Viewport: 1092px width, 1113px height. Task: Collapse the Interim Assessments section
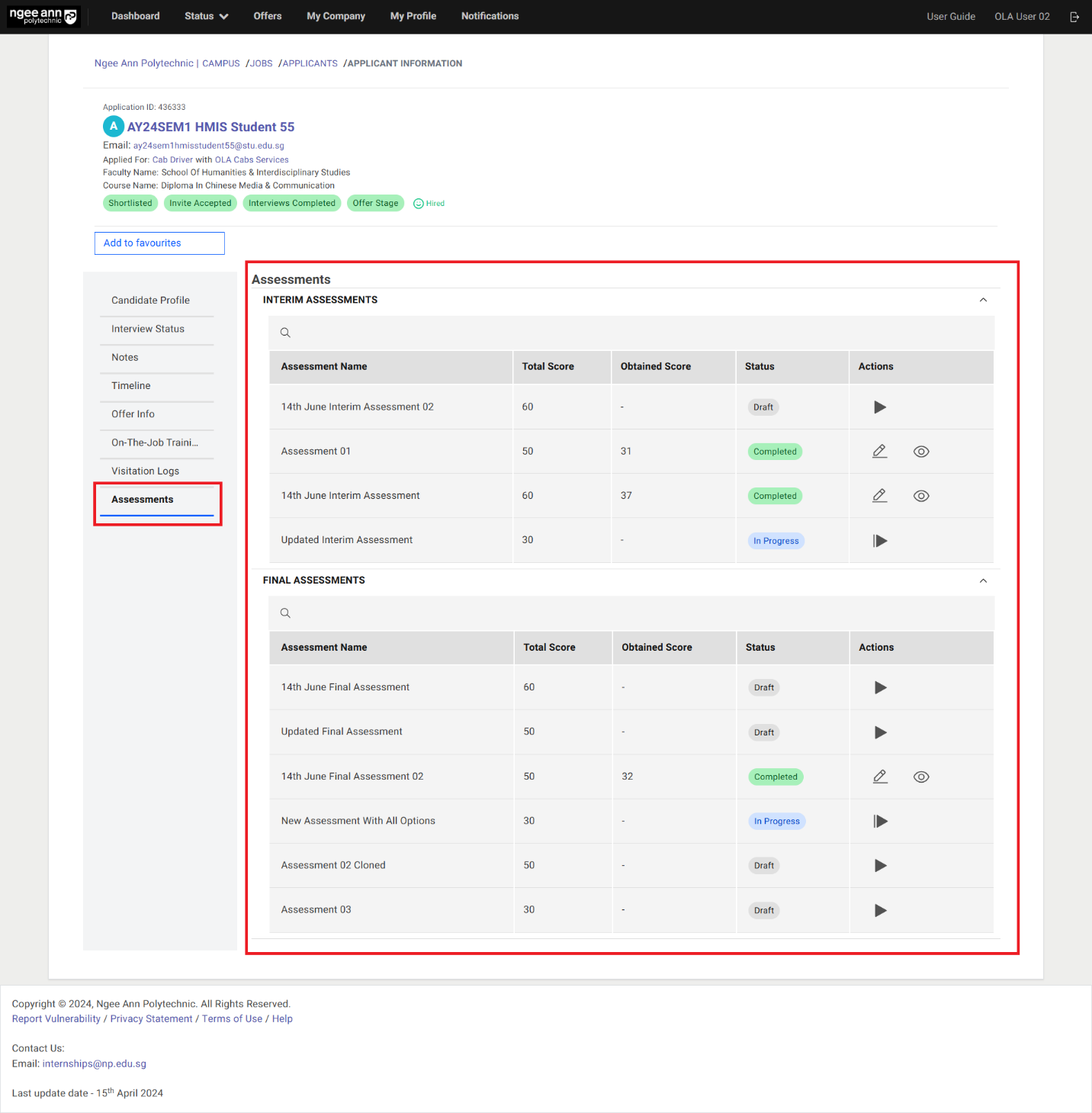click(983, 300)
